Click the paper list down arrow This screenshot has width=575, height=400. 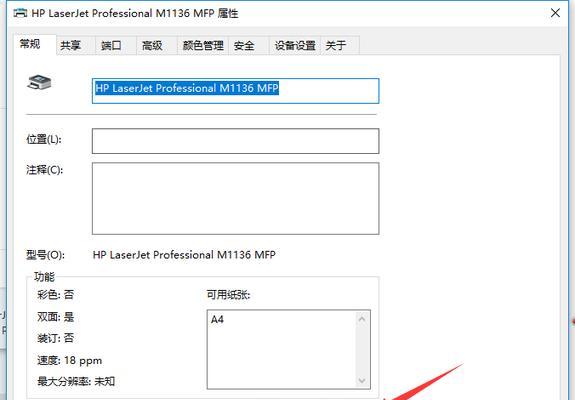point(362,380)
